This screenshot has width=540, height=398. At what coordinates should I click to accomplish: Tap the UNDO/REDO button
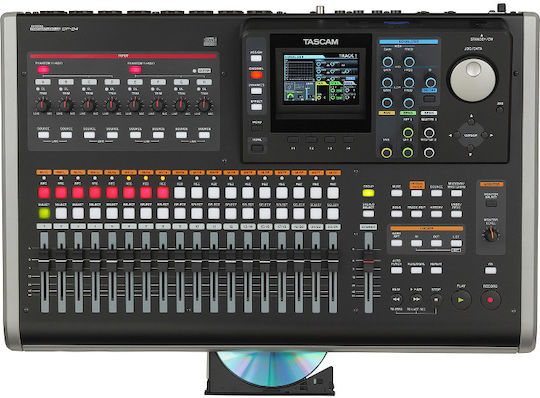click(456, 214)
